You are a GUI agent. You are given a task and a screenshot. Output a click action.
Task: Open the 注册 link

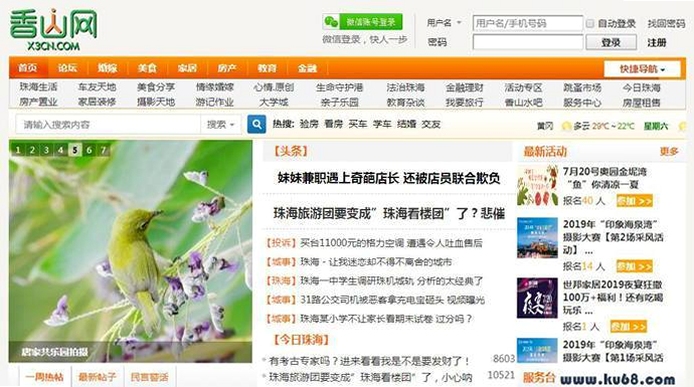tap(657, 43)
